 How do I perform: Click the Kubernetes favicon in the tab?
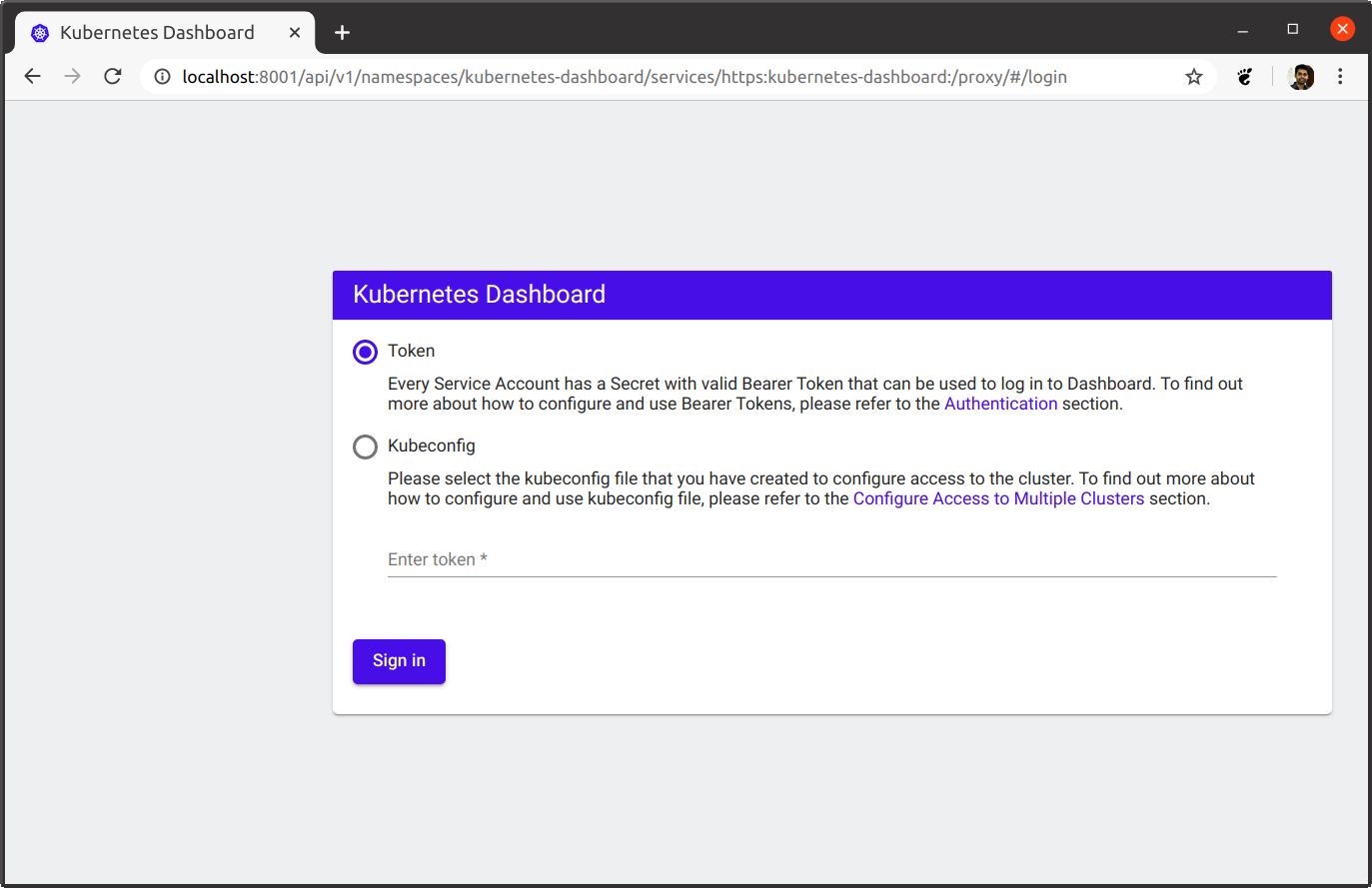click(x=40, y=33)
